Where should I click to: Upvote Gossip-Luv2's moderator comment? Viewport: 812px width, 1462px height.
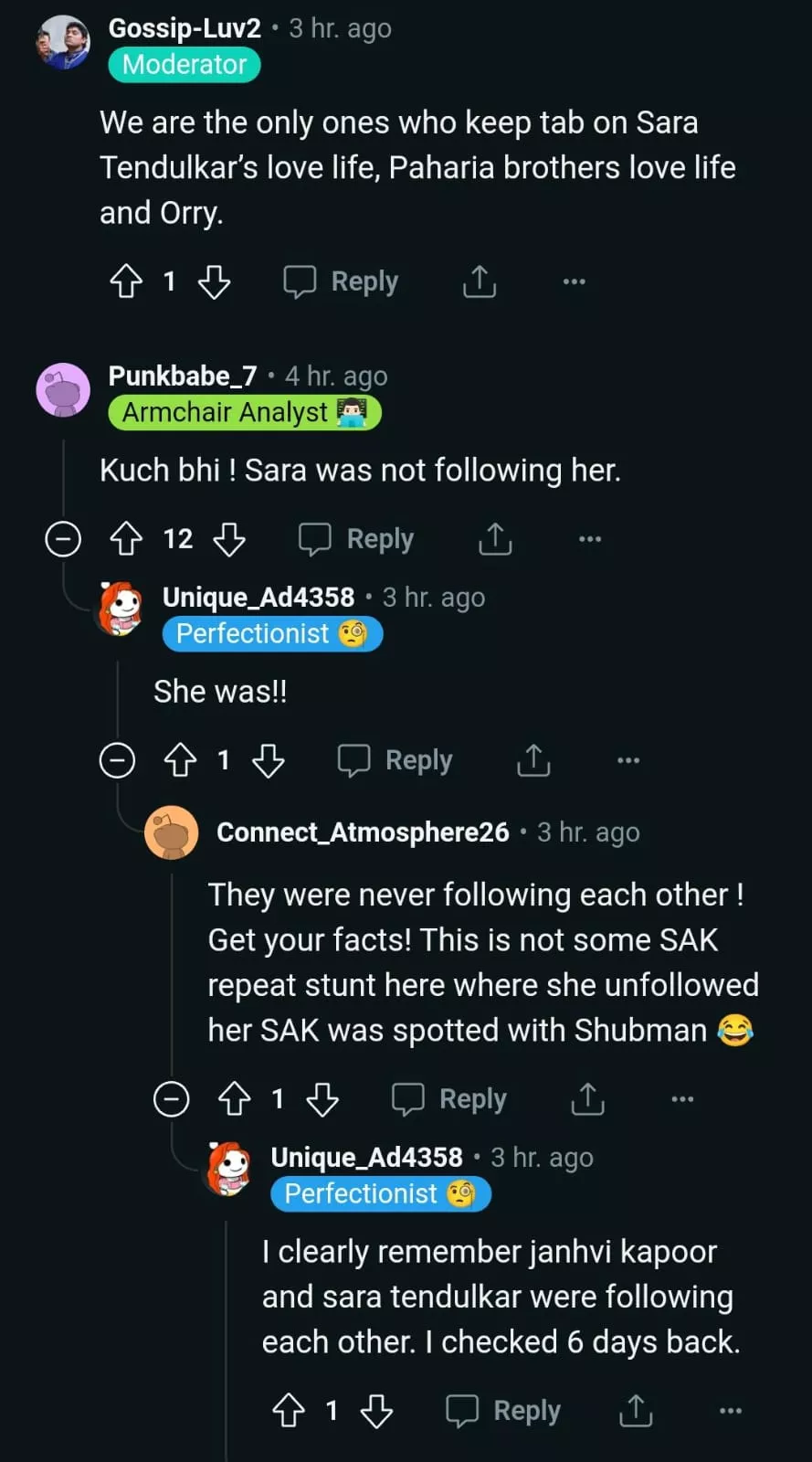coord(126,281)
